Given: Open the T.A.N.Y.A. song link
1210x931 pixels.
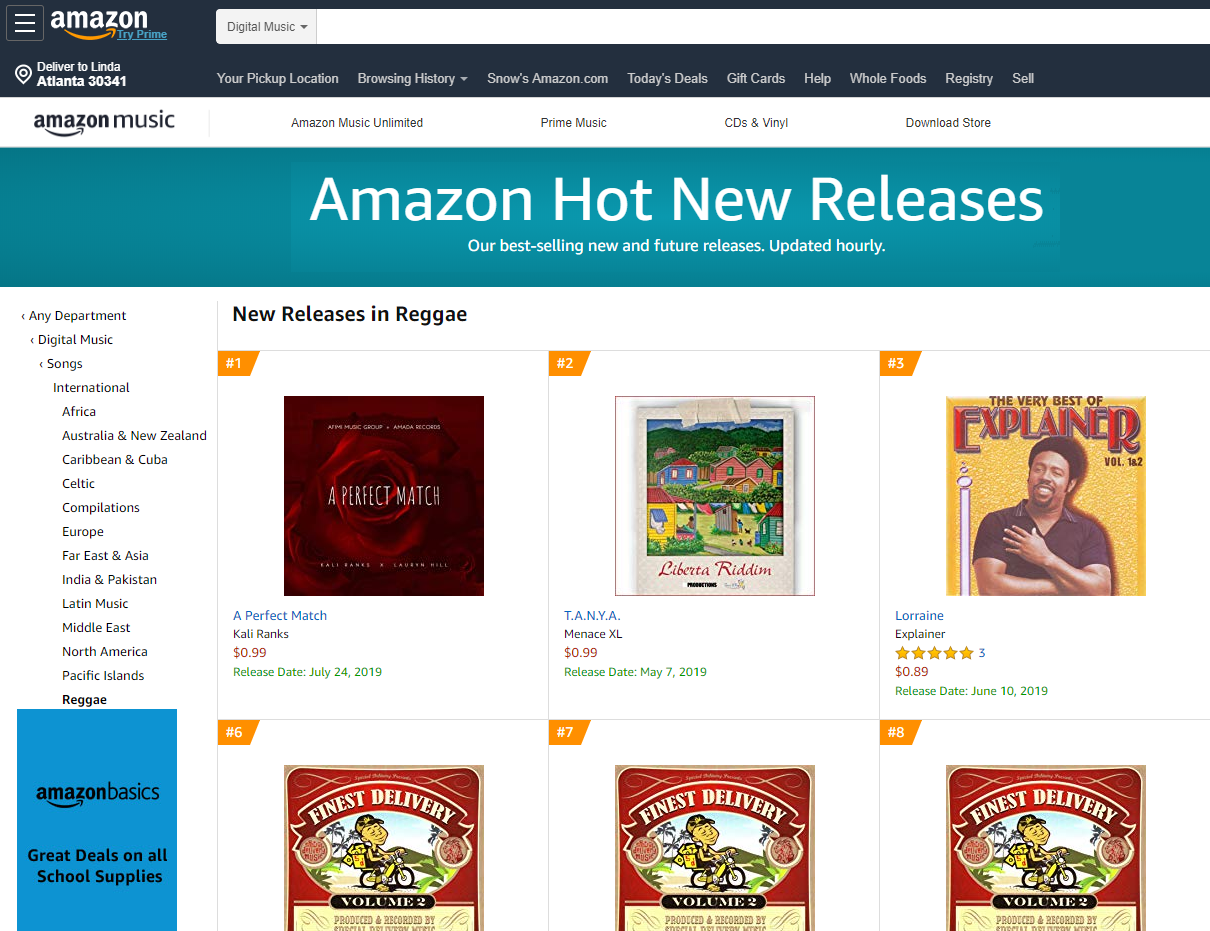Looking at the screenshot, I should [x=592, y=616].
